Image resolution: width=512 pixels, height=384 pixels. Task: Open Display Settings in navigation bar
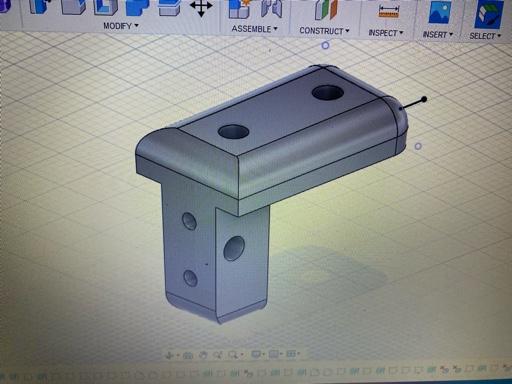tap(256, 354)
